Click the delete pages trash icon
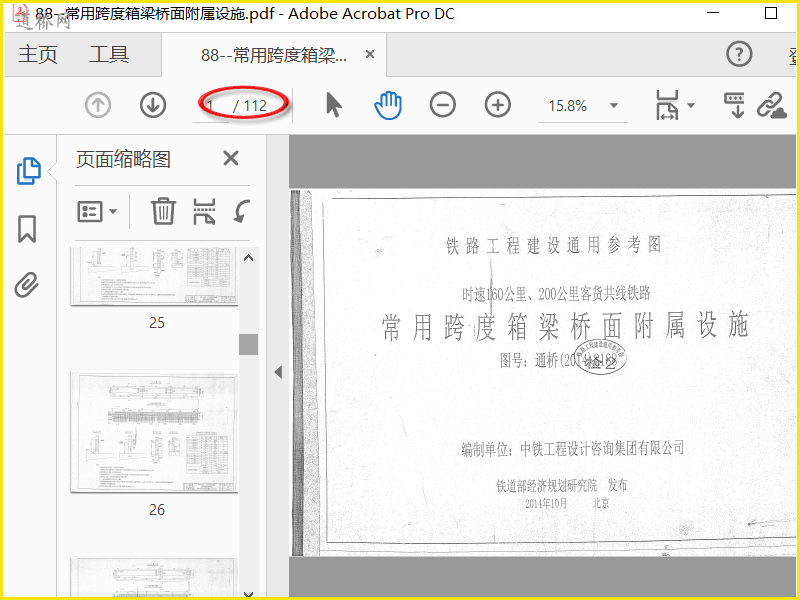 [x=163, y=211]
